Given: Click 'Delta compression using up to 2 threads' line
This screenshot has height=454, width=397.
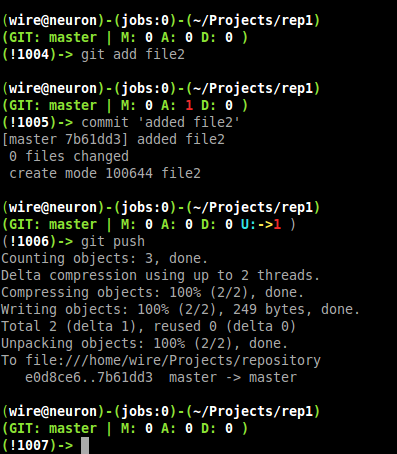Looking at the screenshot, I should (160, 276).
